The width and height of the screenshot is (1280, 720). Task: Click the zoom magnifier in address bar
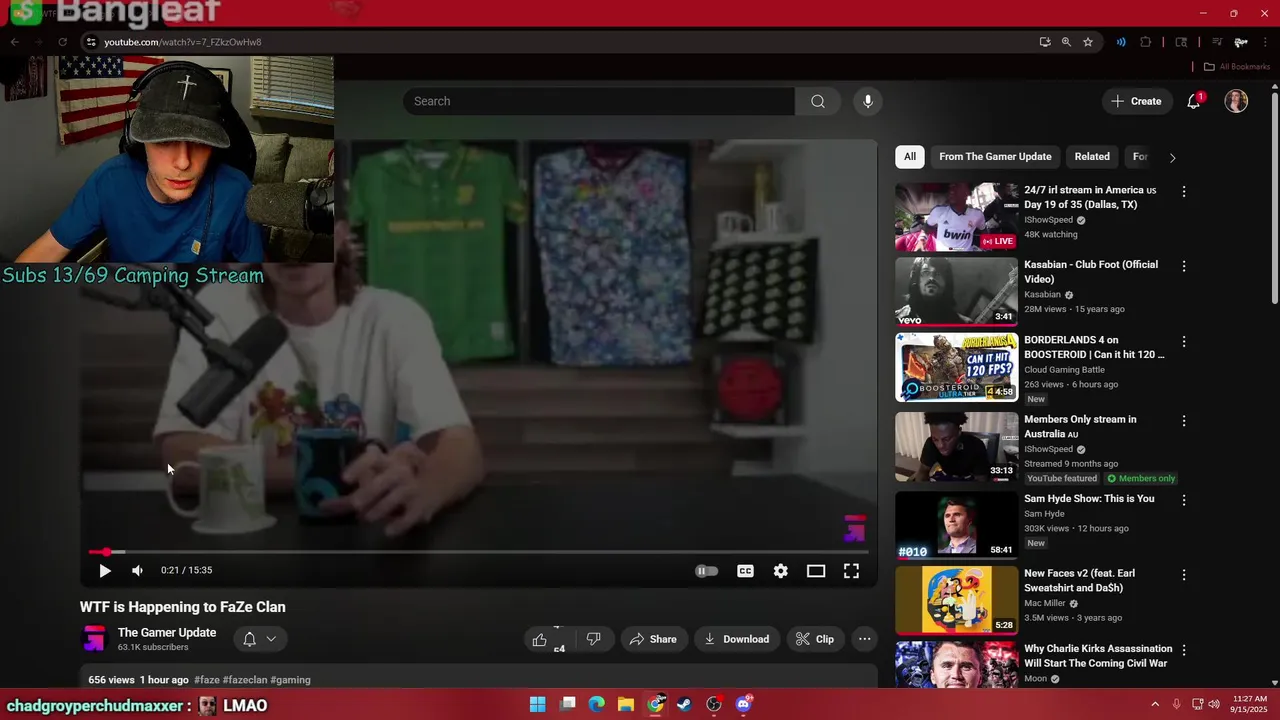point(1066,42)
